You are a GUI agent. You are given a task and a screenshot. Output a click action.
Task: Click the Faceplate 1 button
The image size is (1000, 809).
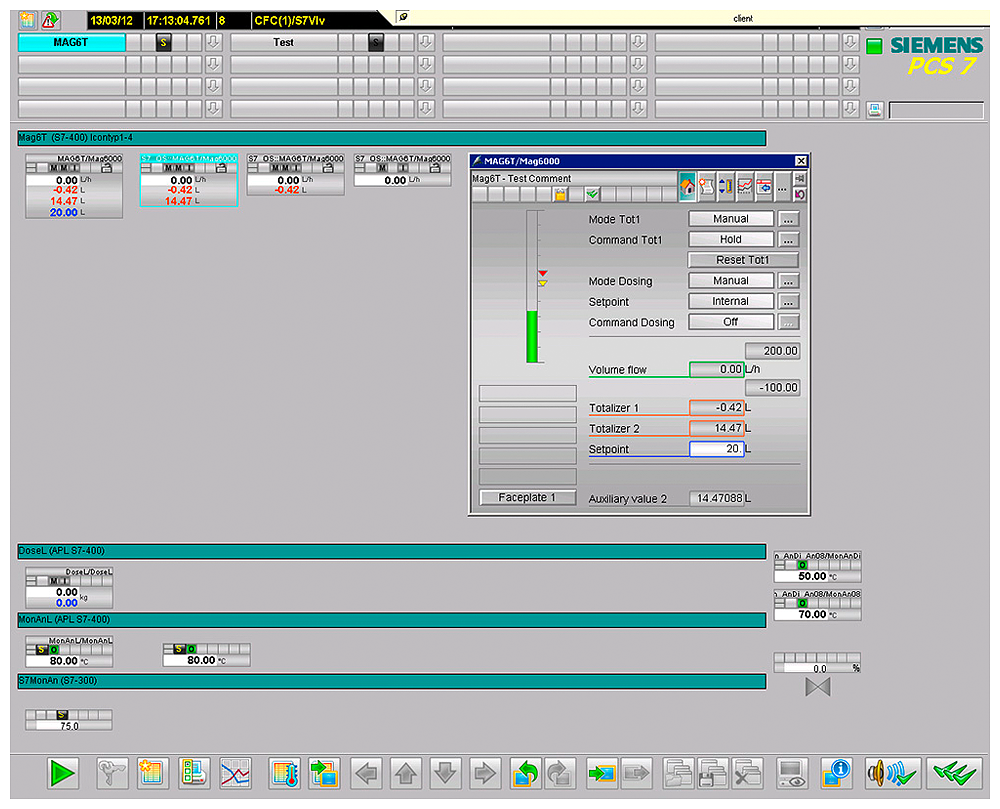(527, 497)
